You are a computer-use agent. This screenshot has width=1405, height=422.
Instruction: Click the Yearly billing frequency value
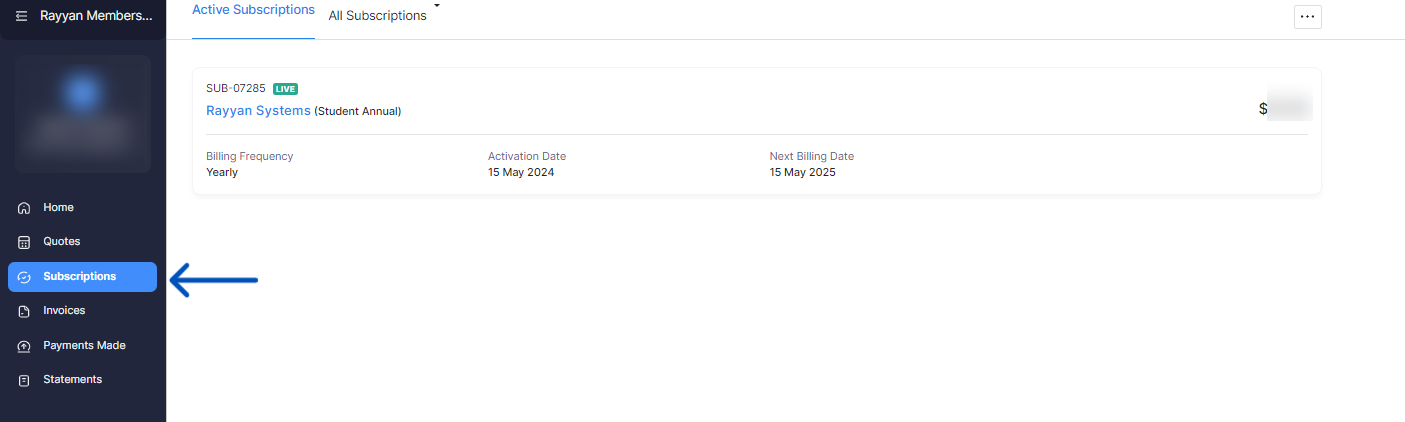222,172
